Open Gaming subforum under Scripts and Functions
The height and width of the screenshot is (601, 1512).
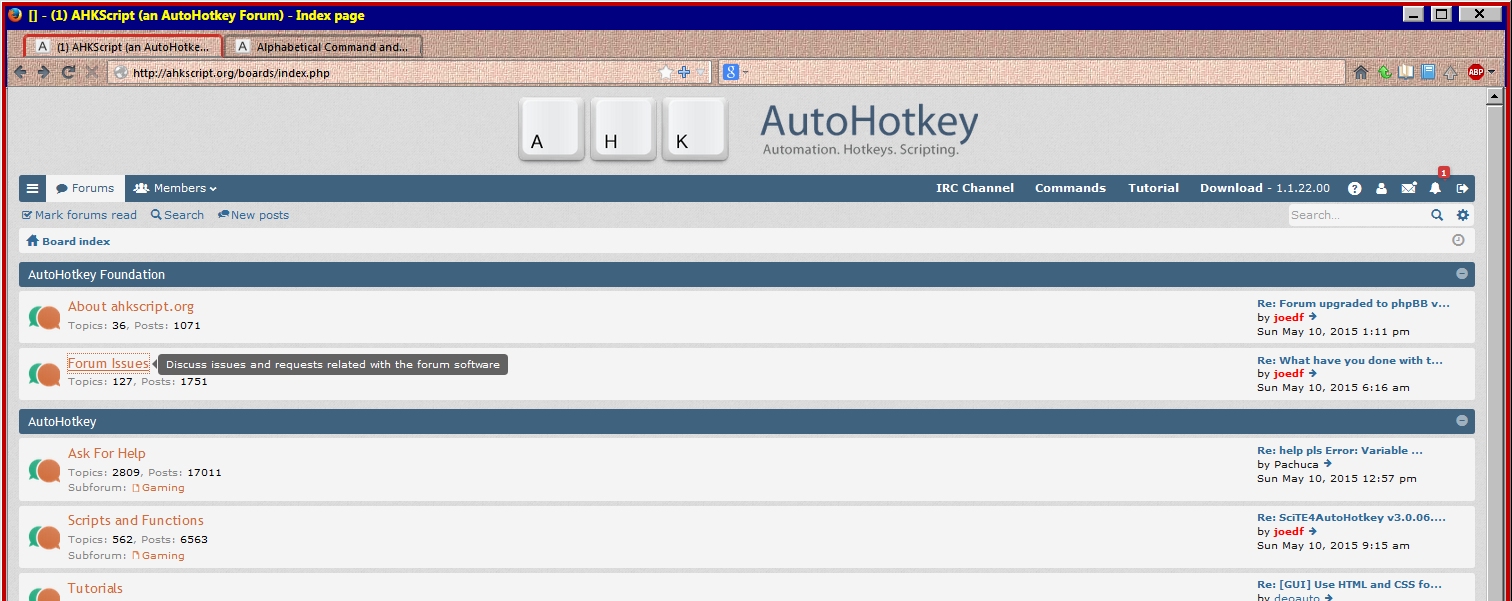click(158, 555)
